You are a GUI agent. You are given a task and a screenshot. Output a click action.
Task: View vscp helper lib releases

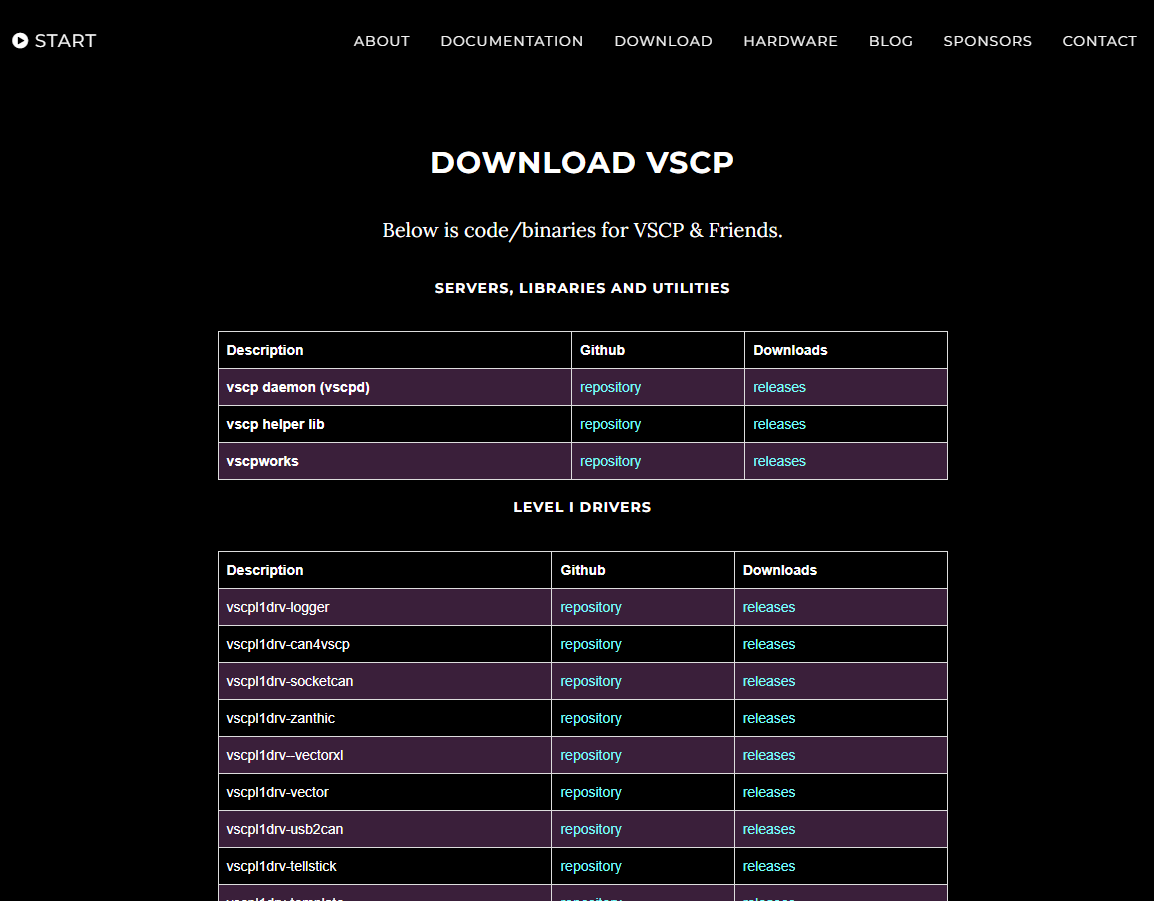(x=779, y=424)
